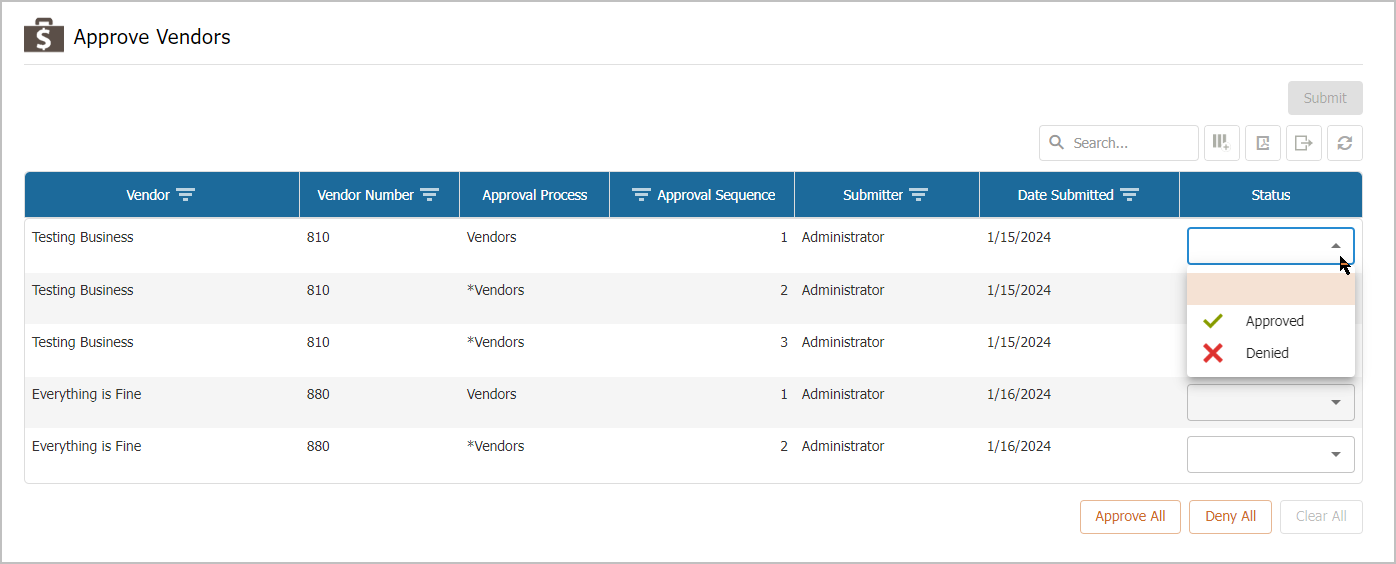This screenshot has width=1396, height=564.
Task: Click the export to PDF icon
Action: coord(1263,143)
